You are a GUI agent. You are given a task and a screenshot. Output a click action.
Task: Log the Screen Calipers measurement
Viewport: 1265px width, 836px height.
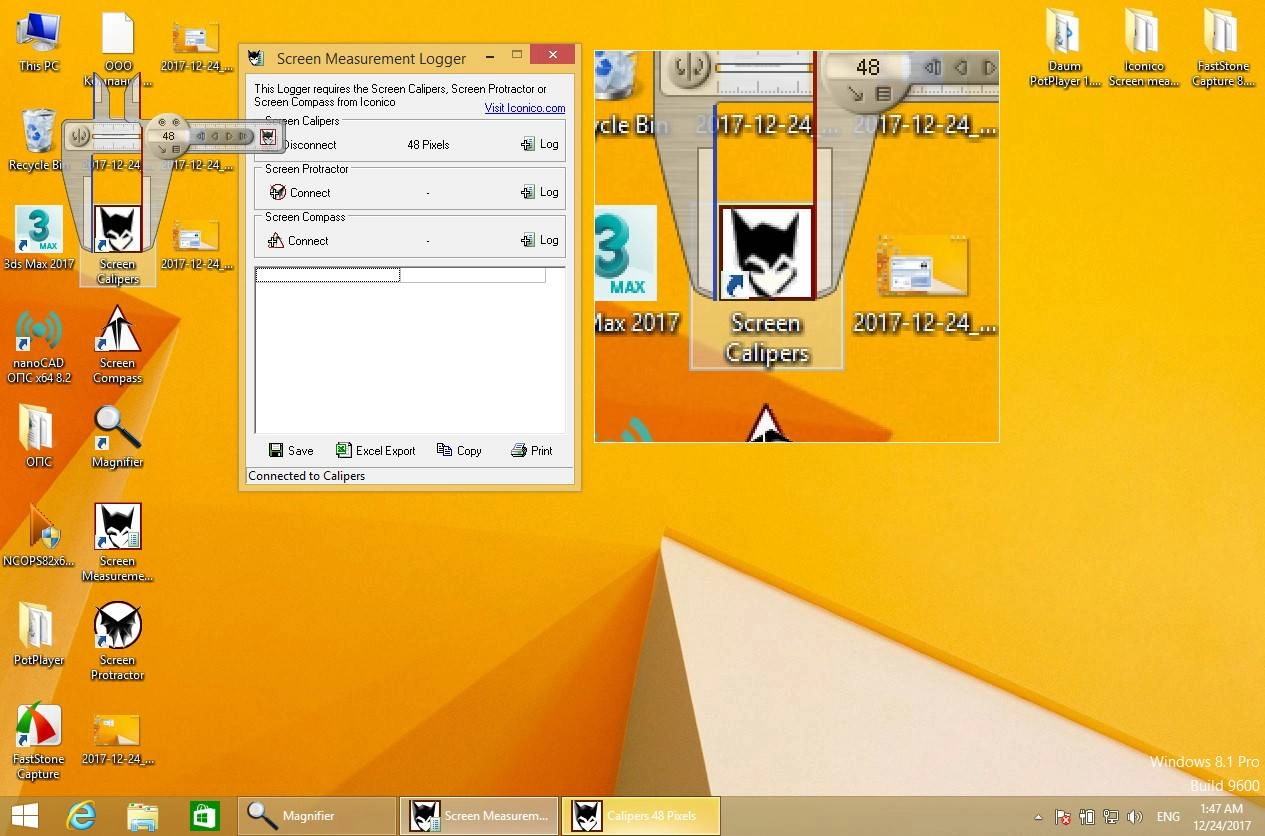tap(540, 145)
